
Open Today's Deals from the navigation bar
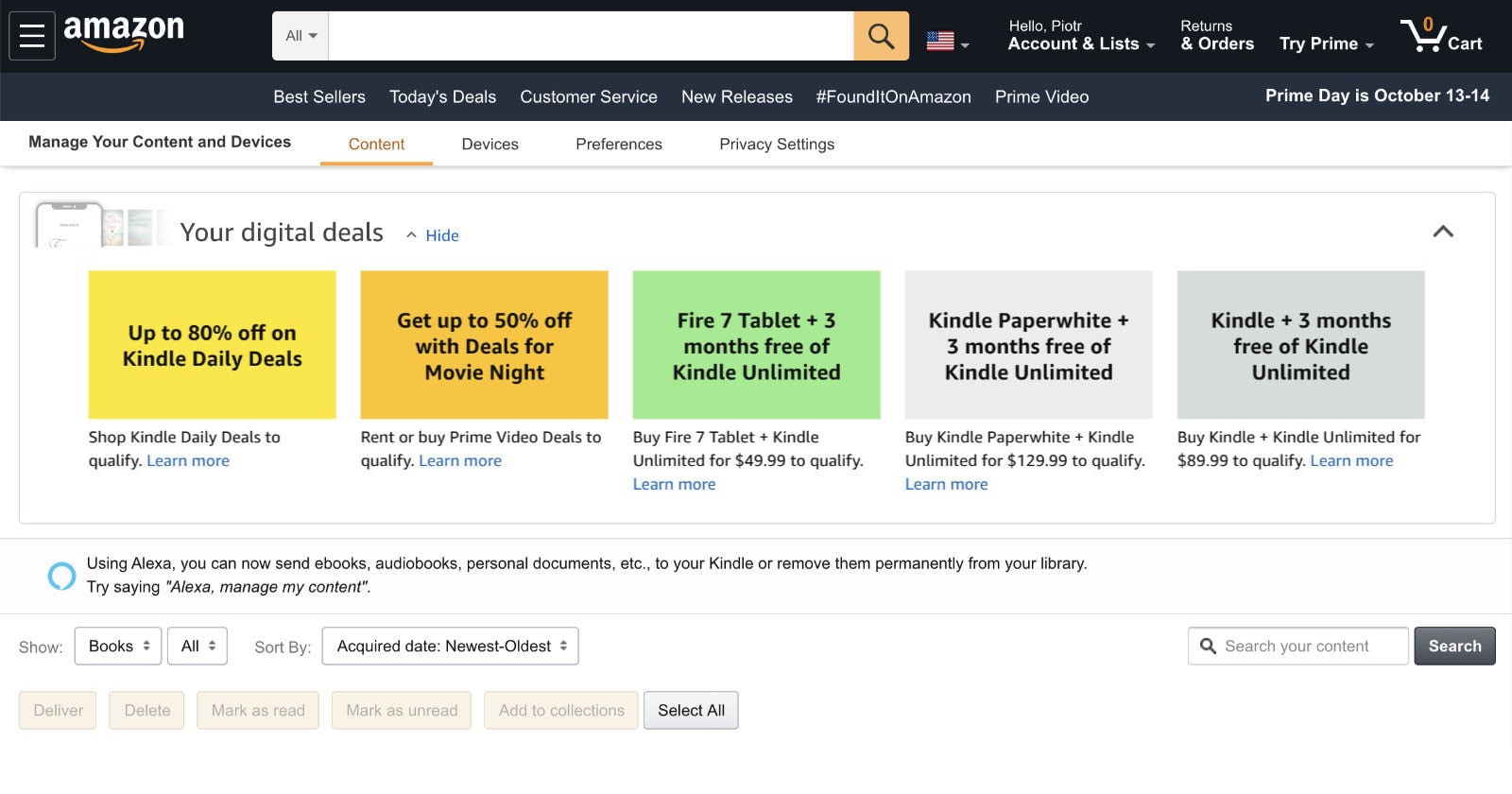442,96
